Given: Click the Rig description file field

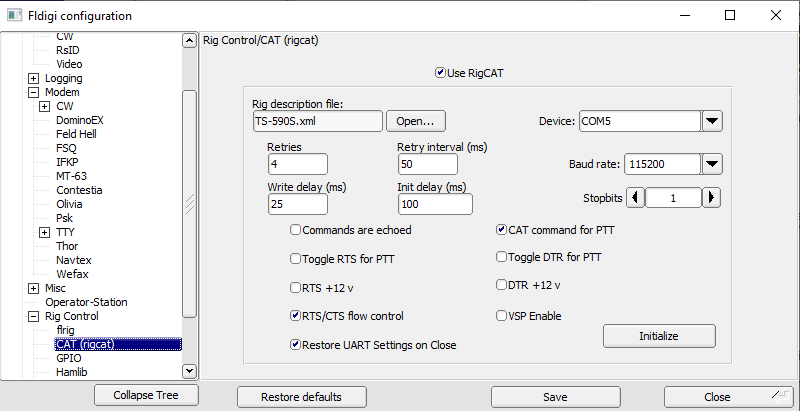Looking at the screenshot, I should point(317,121).
